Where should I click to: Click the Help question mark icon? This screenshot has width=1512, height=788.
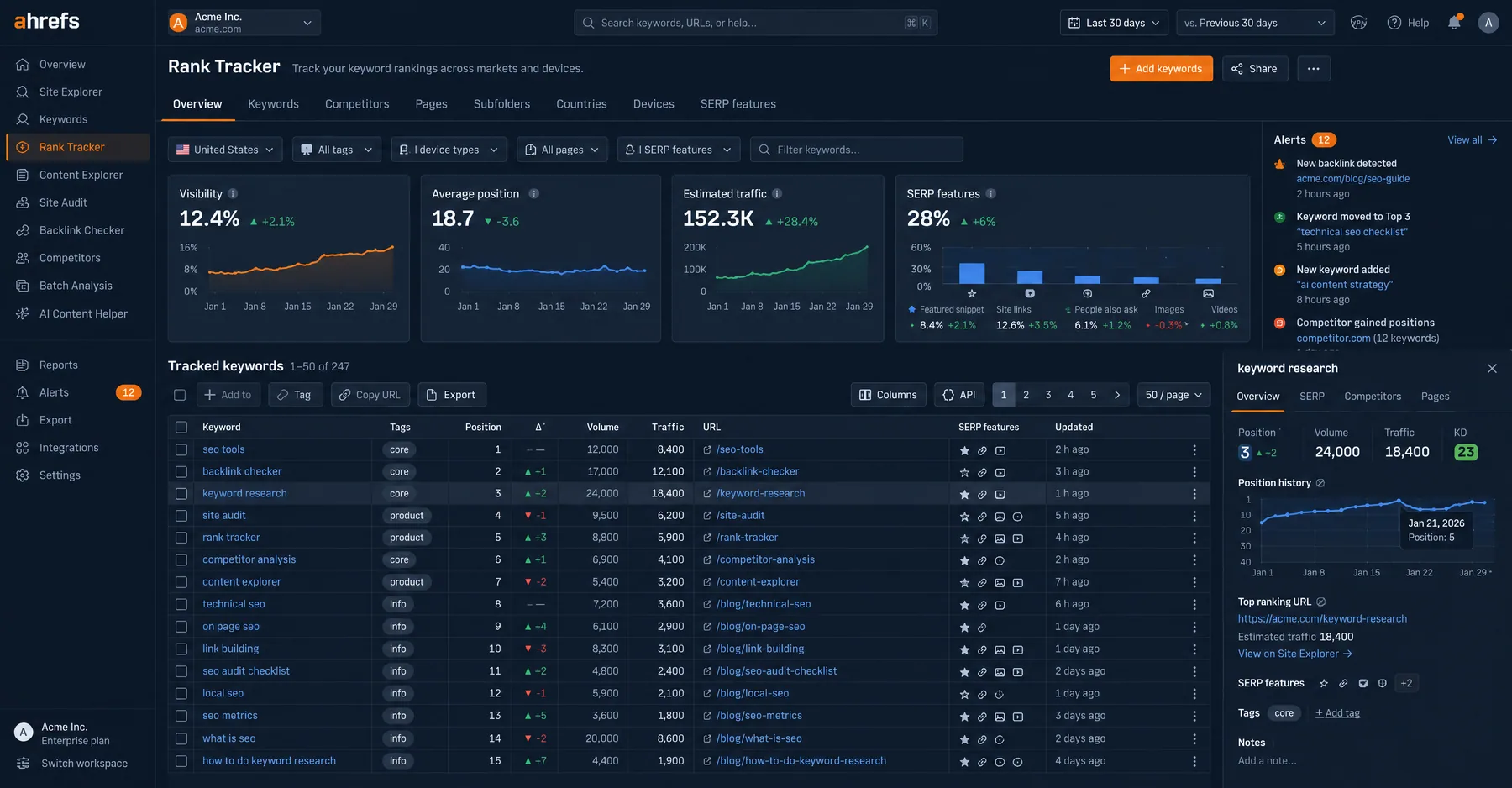point(1394,23)
